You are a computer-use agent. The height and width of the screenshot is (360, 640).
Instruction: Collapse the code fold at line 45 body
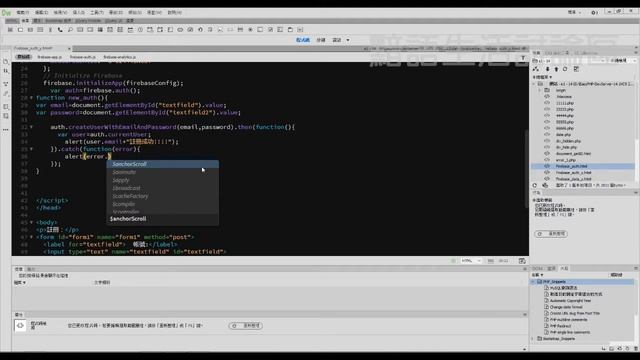pos(31,222)
